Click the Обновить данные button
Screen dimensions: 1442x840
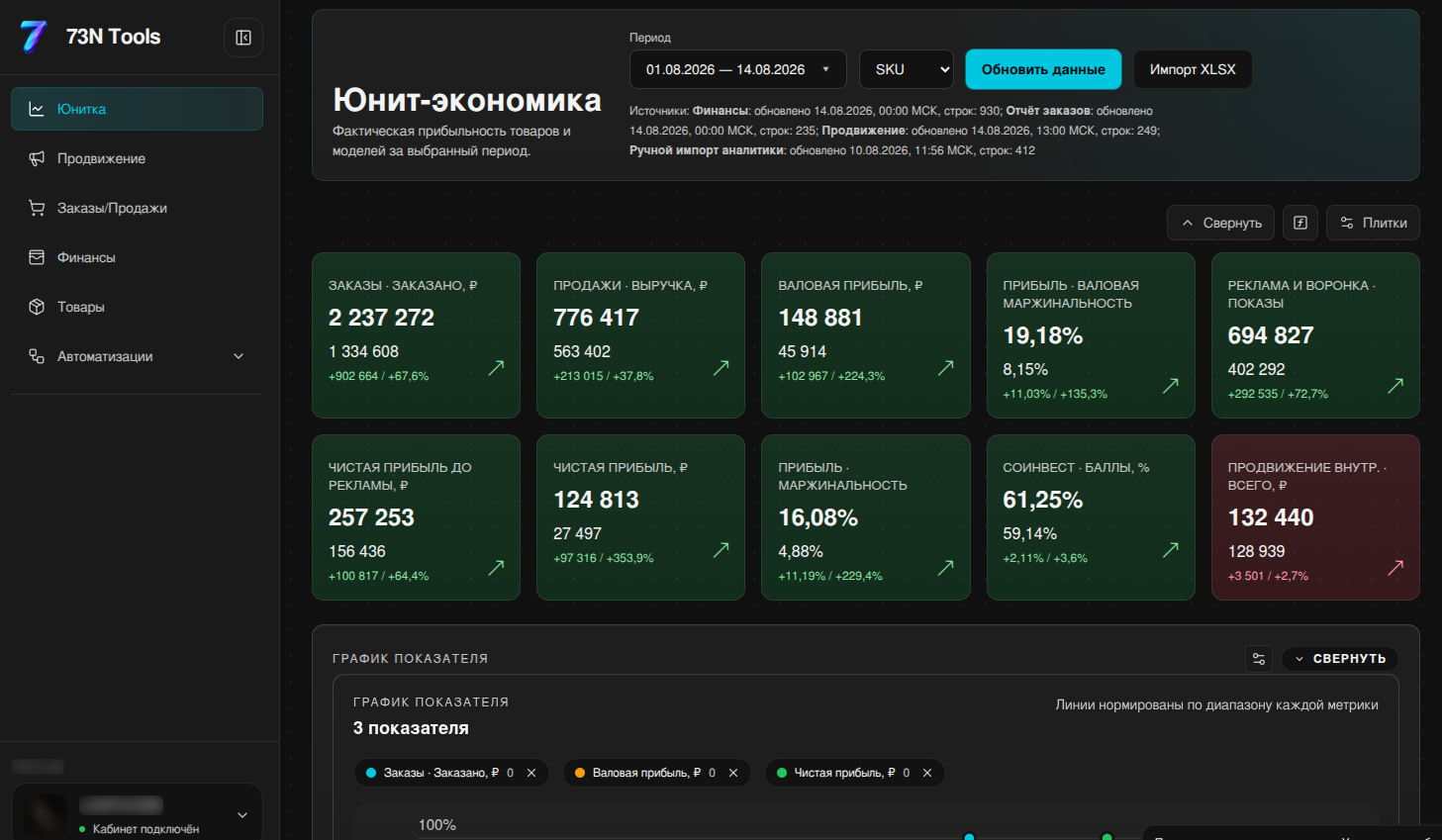click(x=1043, y=69)
